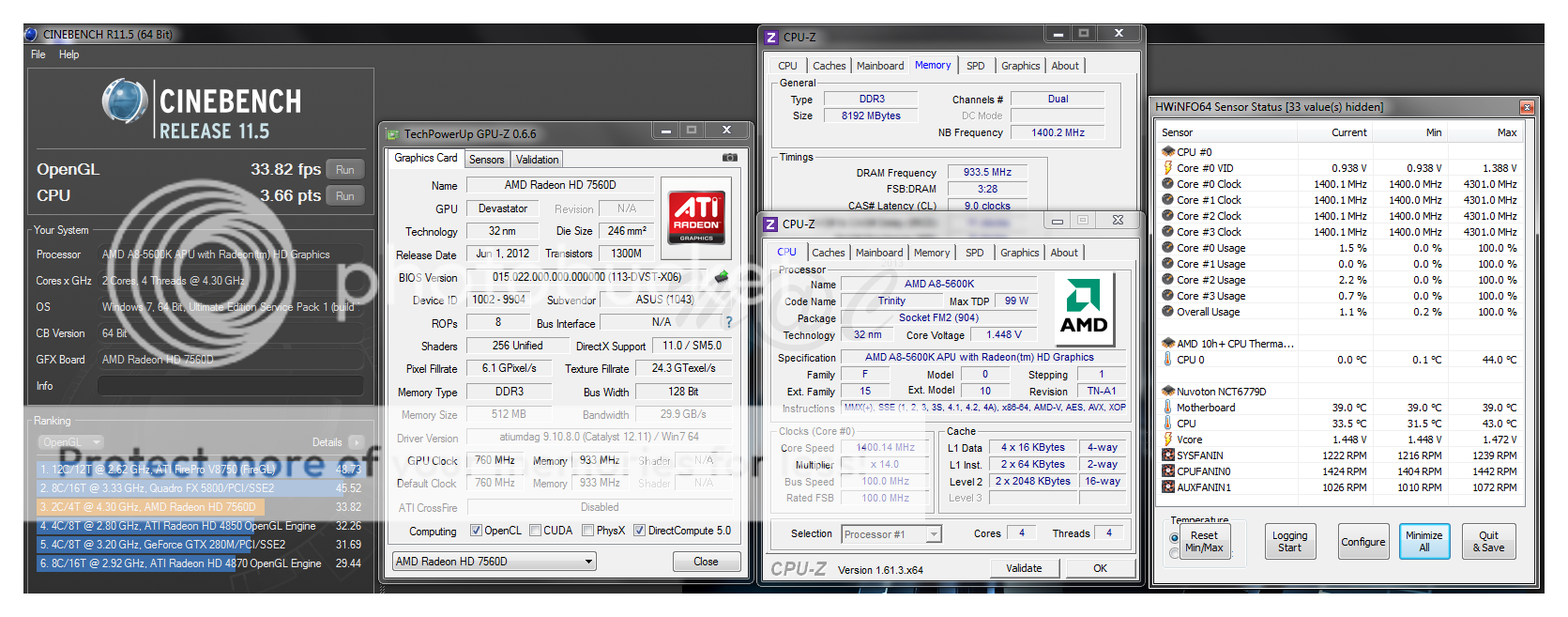Viewport: 1568px width, 617px height.
Task: Click the Core #0 Clock sensor icon
Action: [1168, 184]
